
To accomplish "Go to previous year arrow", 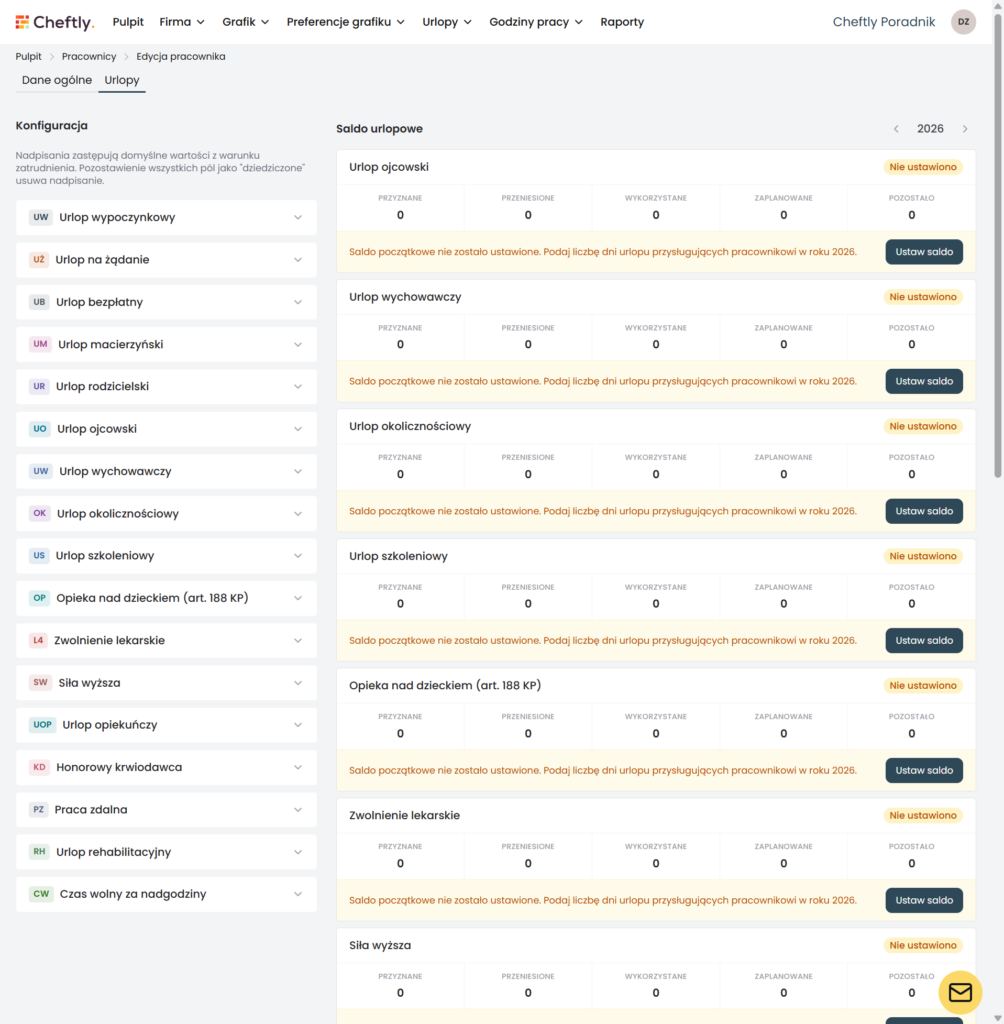I will (896, 129).
